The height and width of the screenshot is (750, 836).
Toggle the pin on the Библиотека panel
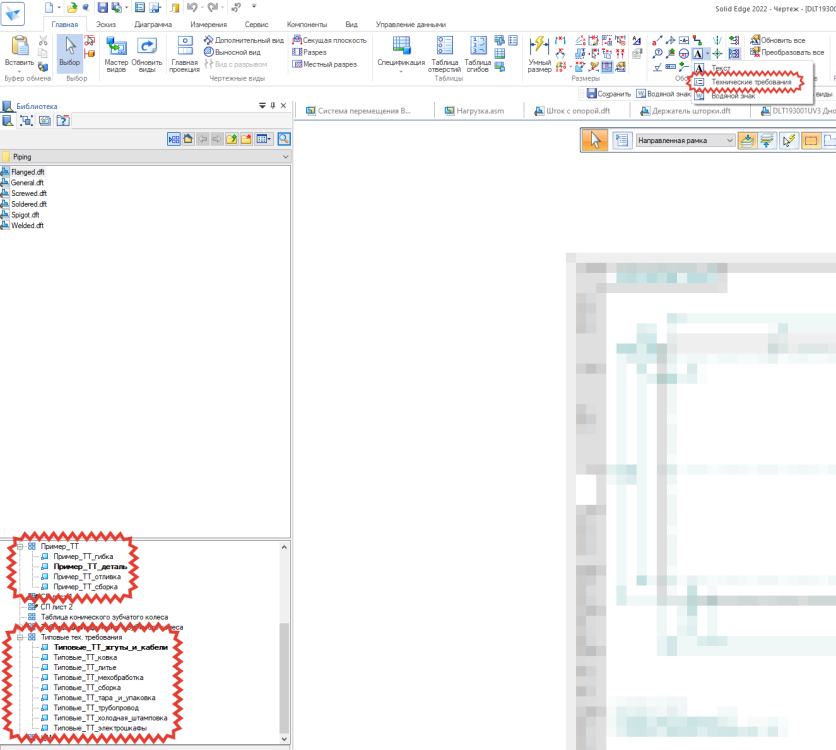(272, 106)
